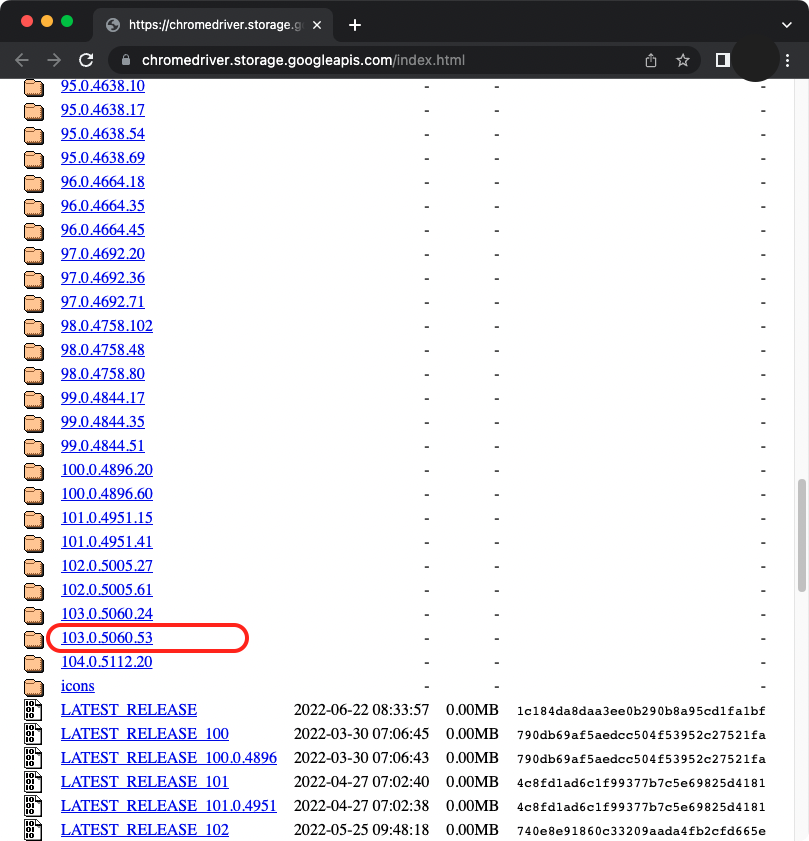Open the 101.0.4951.15 folder link

[107, 518]
